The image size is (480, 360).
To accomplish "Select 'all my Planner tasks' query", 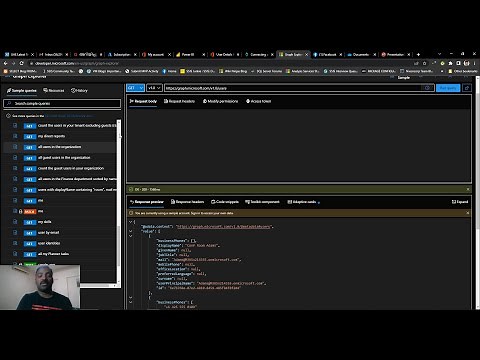I will click(53, 254).
